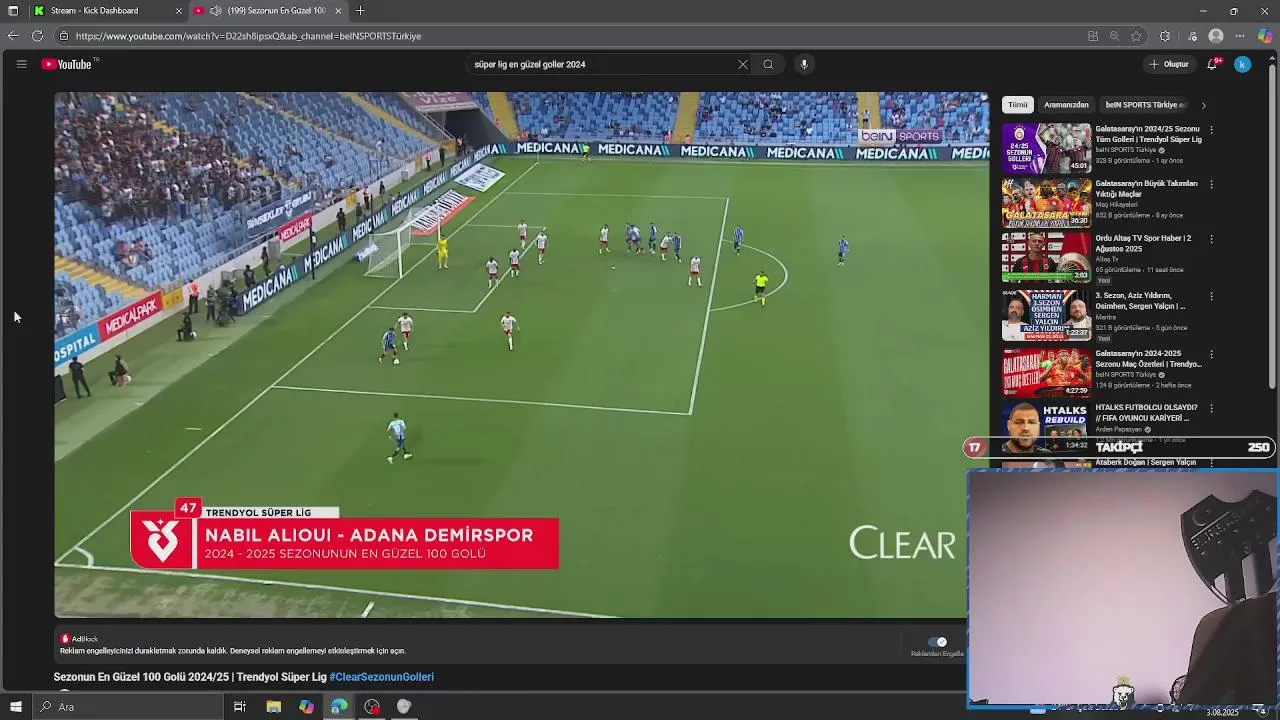Viewport: 1280px width, 720px height.
Task: Open options for Sezonu Maç Özetleri video
Action: 1211,355
